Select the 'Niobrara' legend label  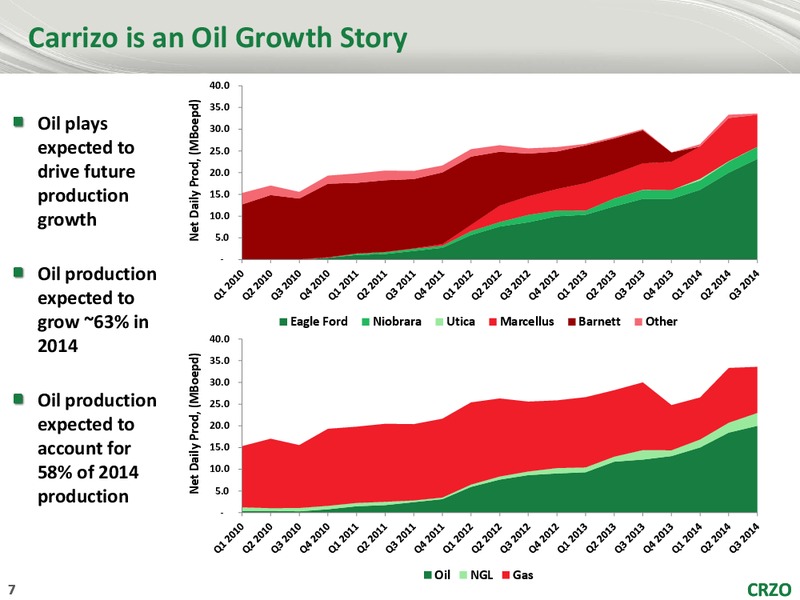(397, 322)
